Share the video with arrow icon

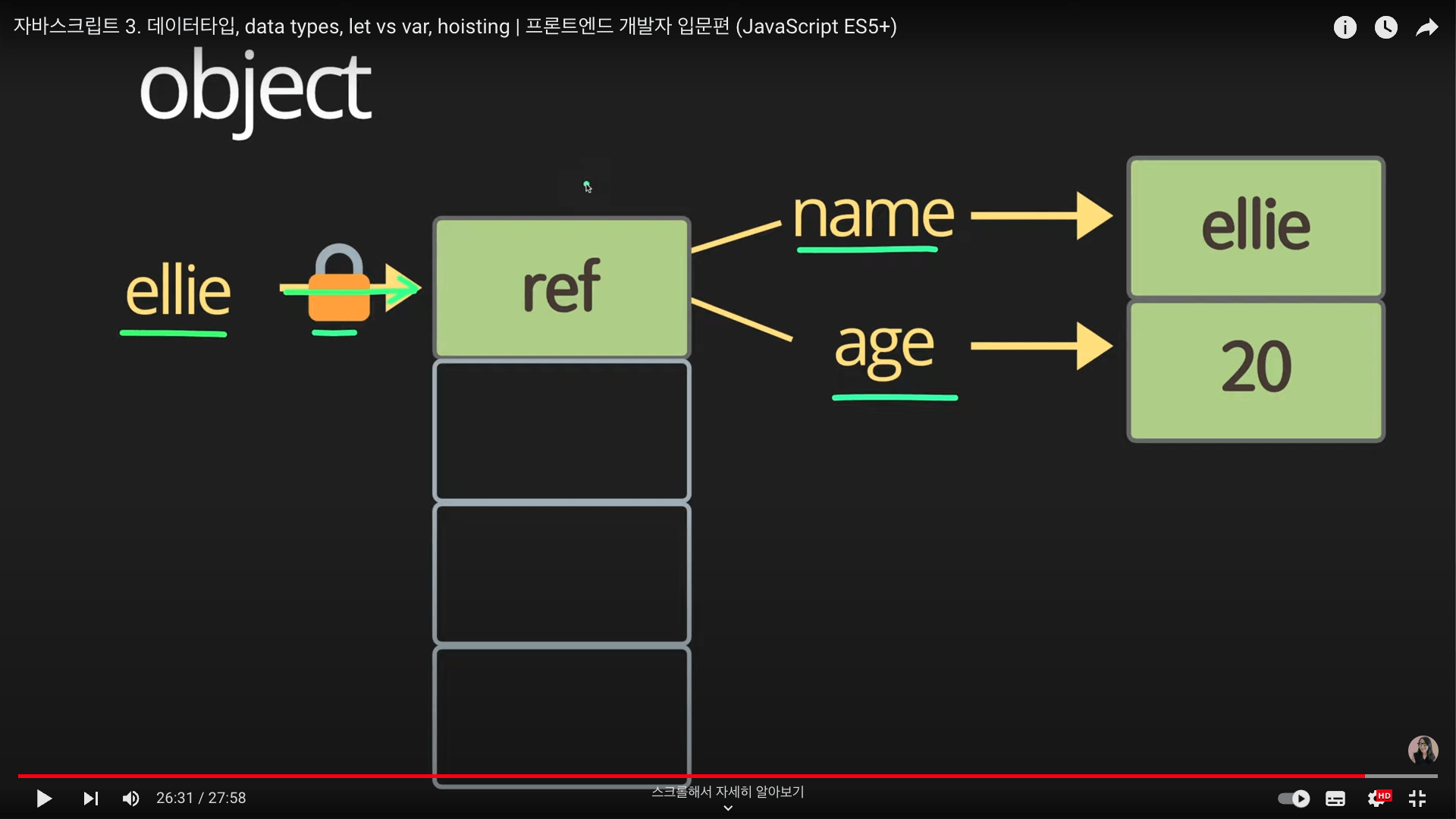pyautogui.click(x=1426, y=28)
